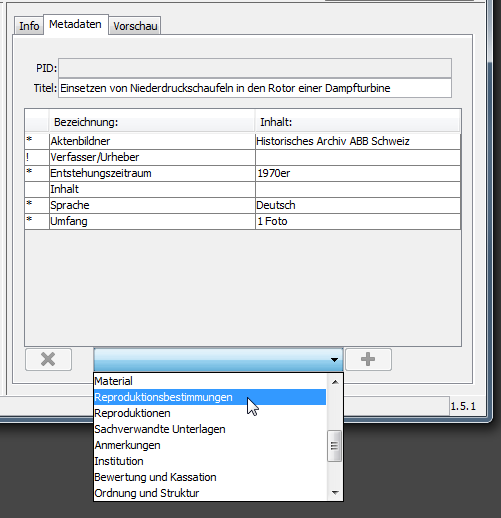The height and width of the screenshot is (518, 501).
Task: Select the Metadaten tab
Action: [75, 24]
